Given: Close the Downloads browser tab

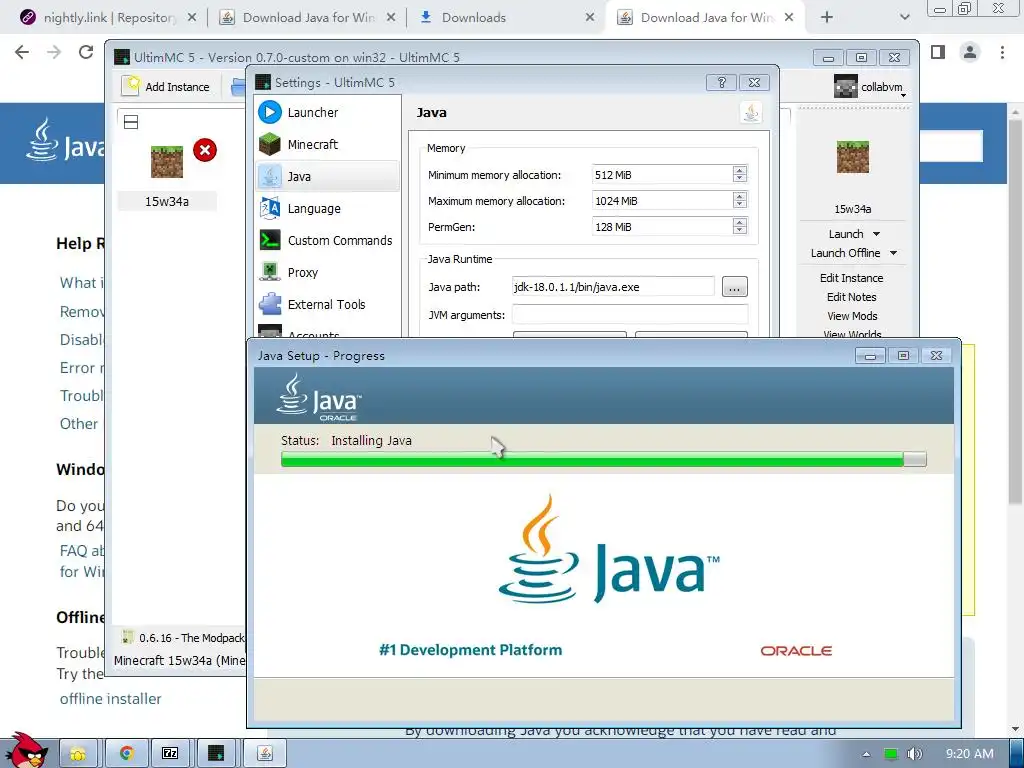Looking at the screenshot, I should click(x=589, y=18).
